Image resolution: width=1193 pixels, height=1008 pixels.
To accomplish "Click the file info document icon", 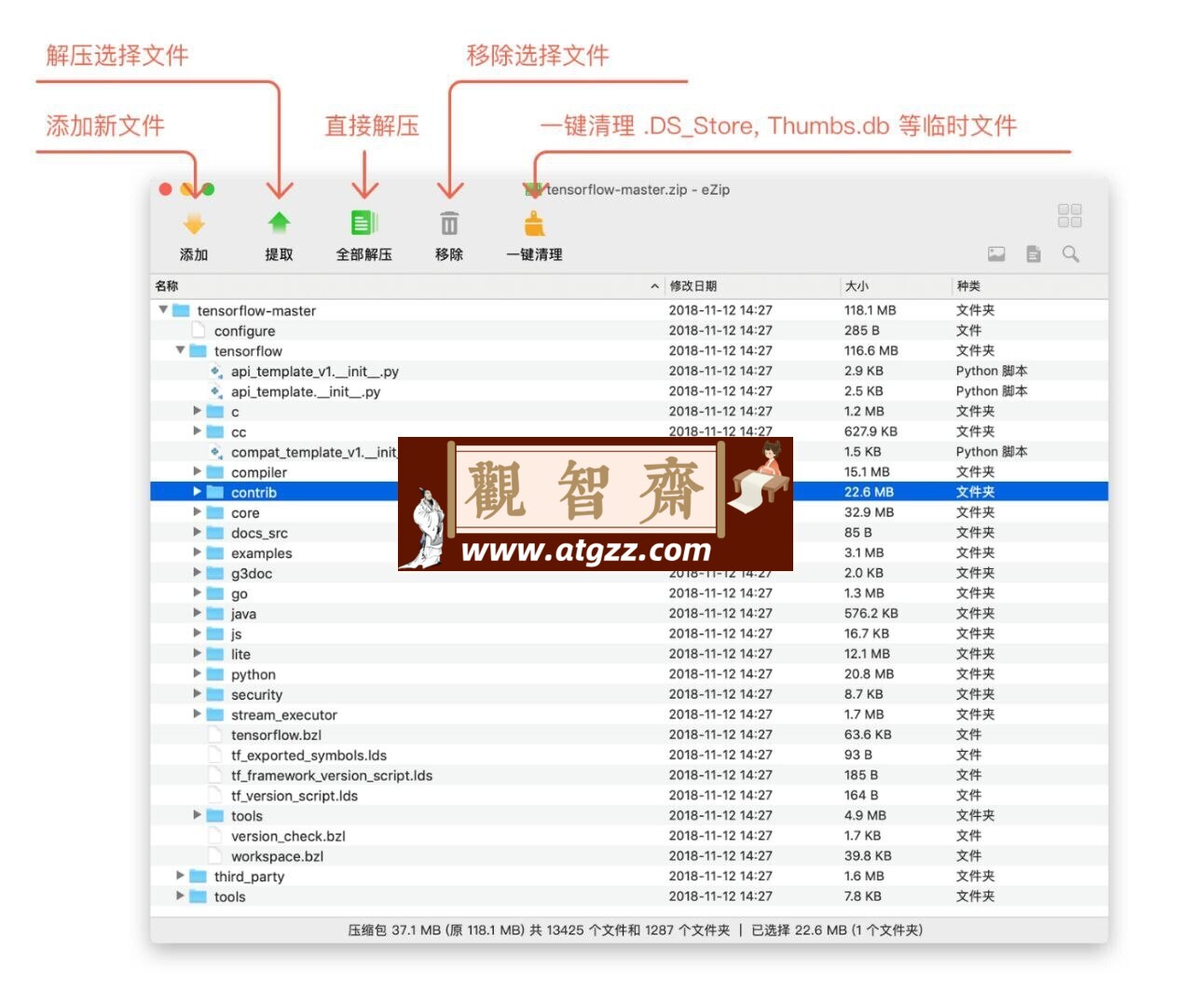I will (x=1034, y=253).
